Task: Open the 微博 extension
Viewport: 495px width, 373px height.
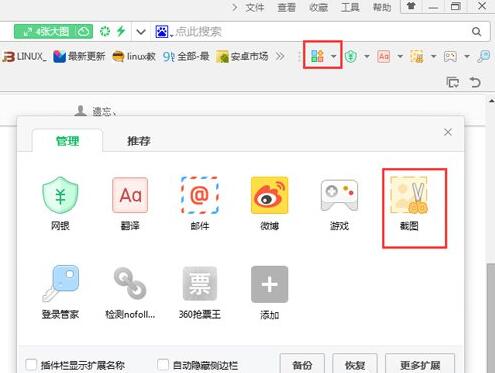Action: [x=269, y=203]
